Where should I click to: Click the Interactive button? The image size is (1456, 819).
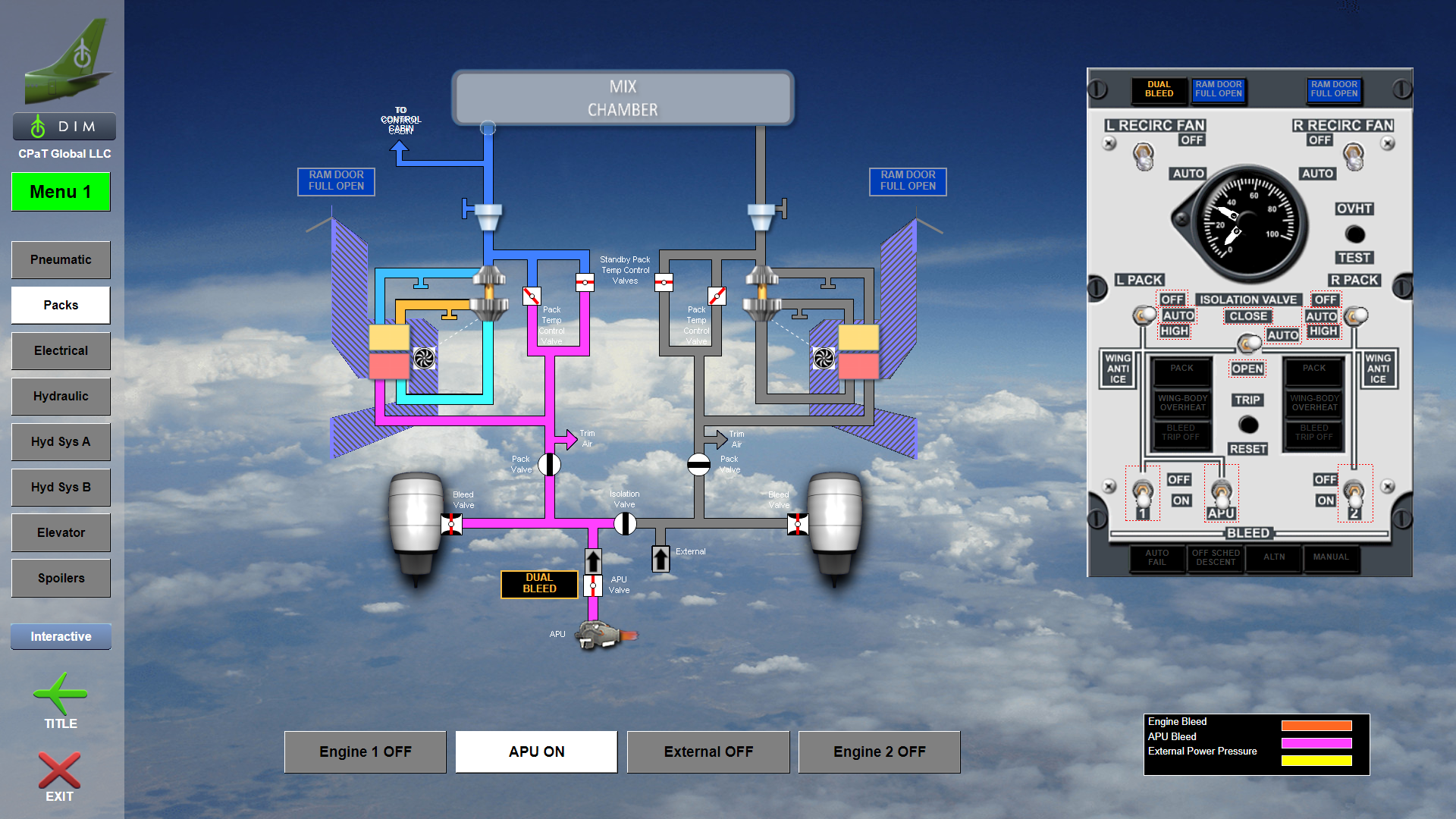pos(61,636)
